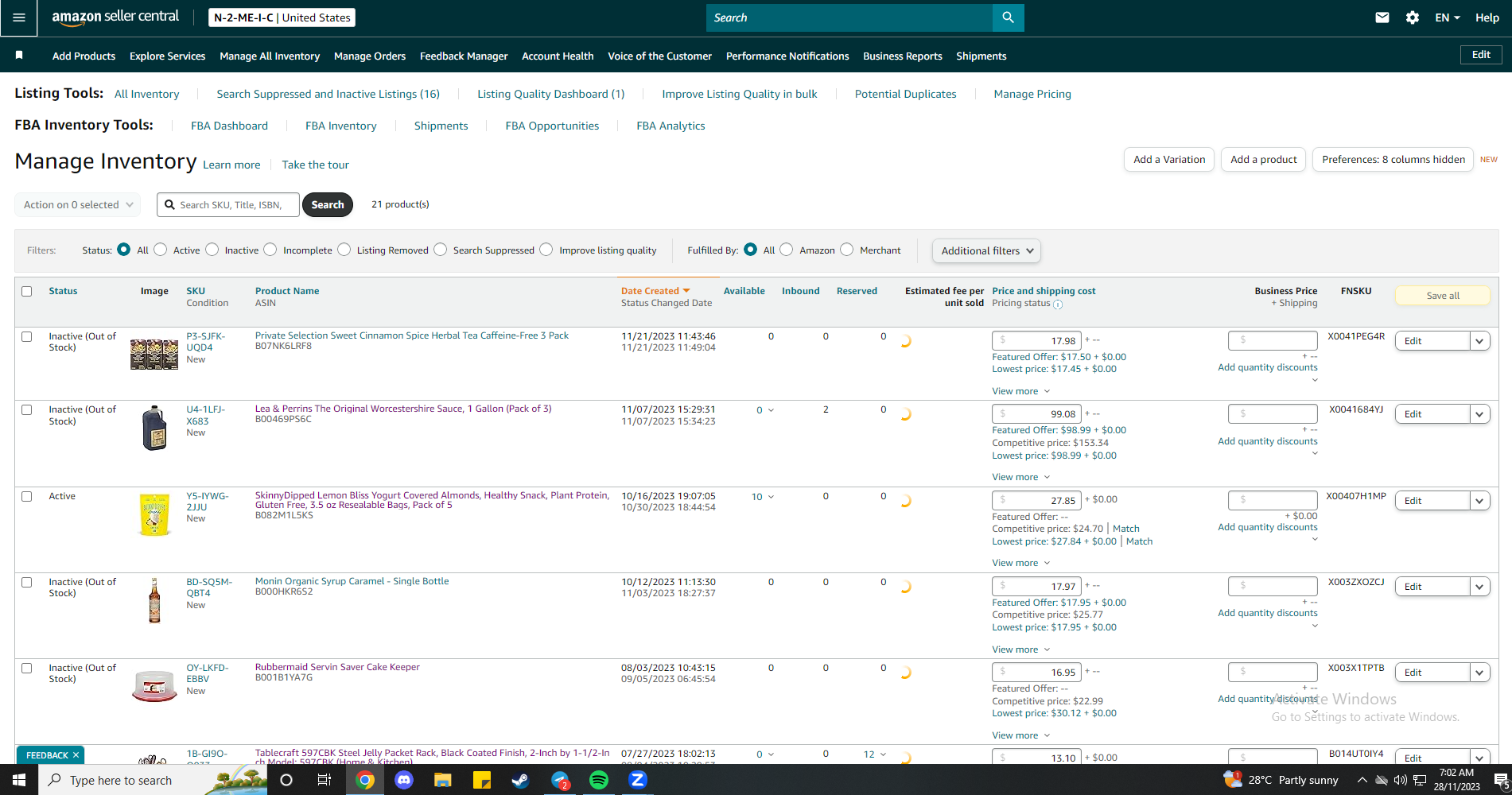
Task: Click the Save all button
Action: tap(1443, 296)
